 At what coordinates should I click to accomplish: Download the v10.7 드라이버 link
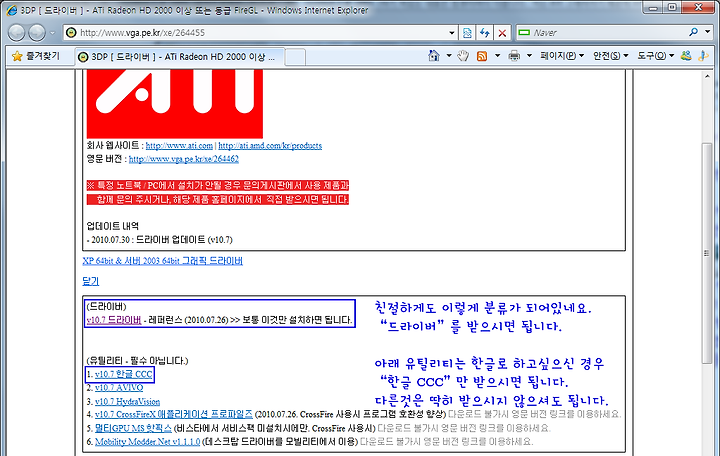click(113, 320)
